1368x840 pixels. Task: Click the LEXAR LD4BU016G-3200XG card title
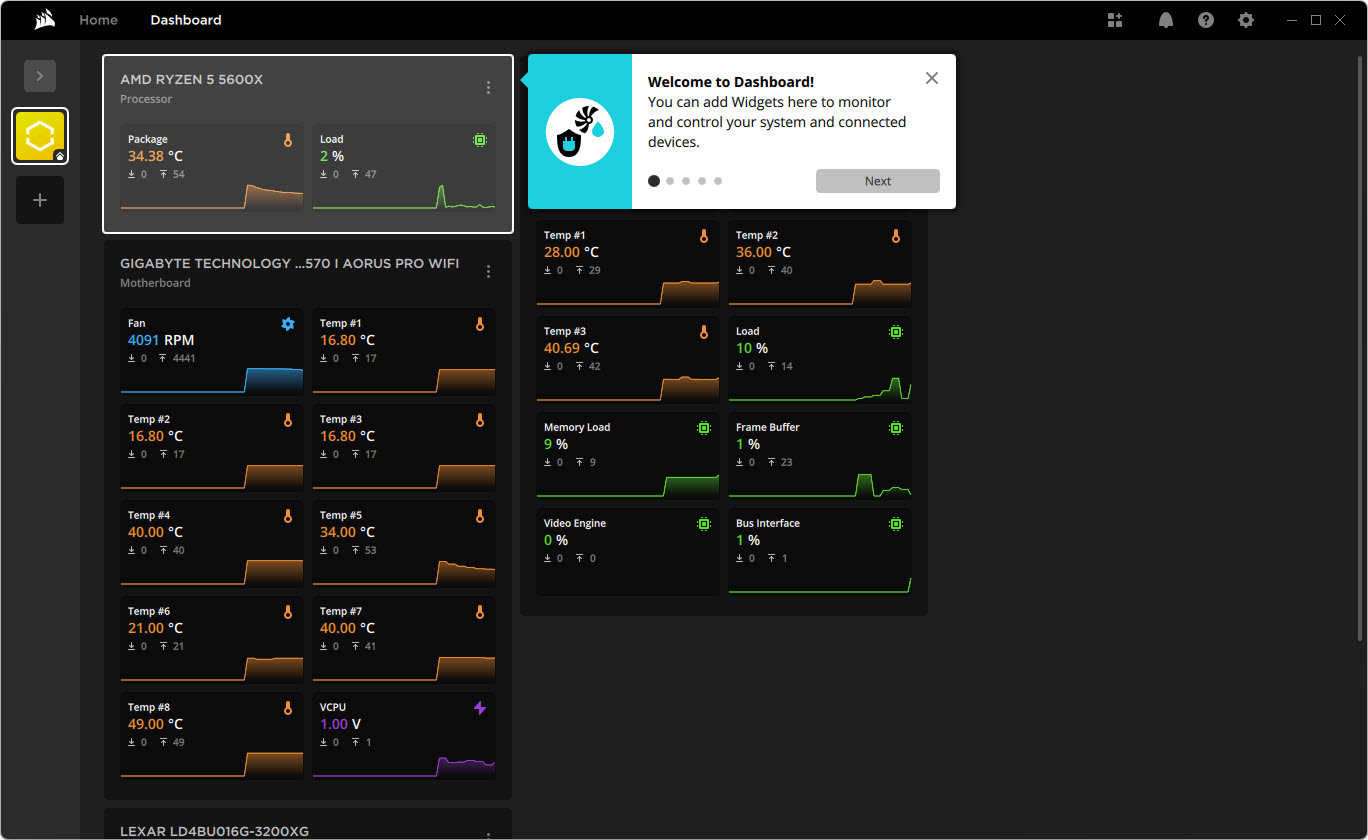coord(214,831)
